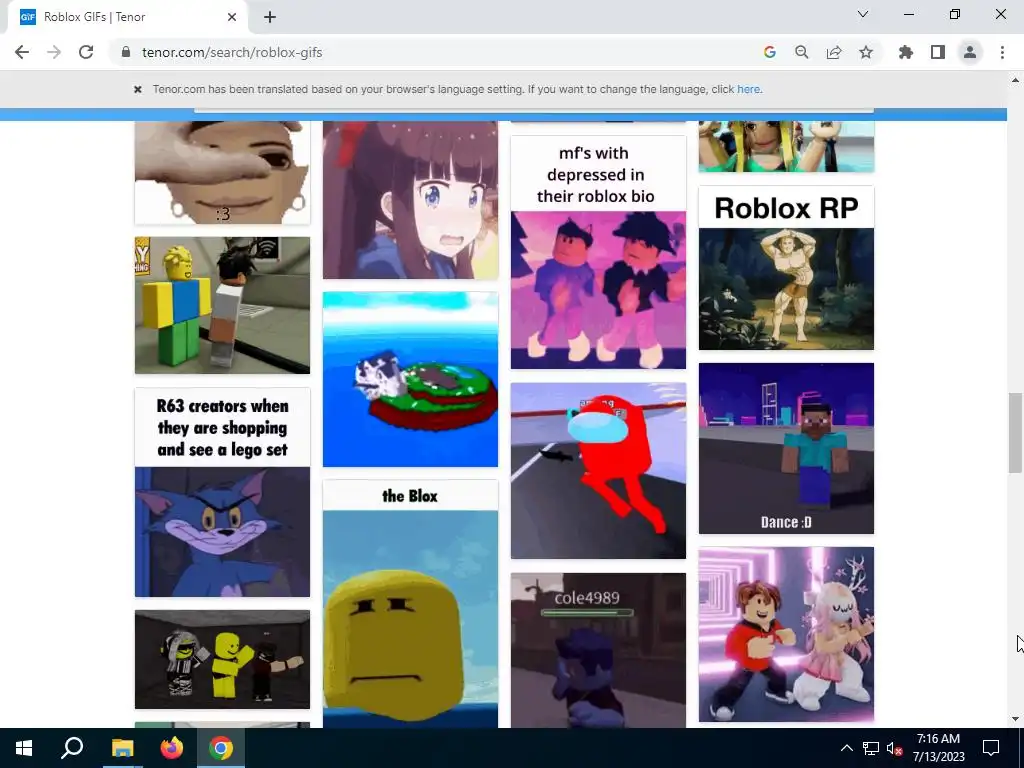The height and width of the screenshot is (768, 1024).
Task: Open the Chrome profile avatar
Action: [970, 52]
